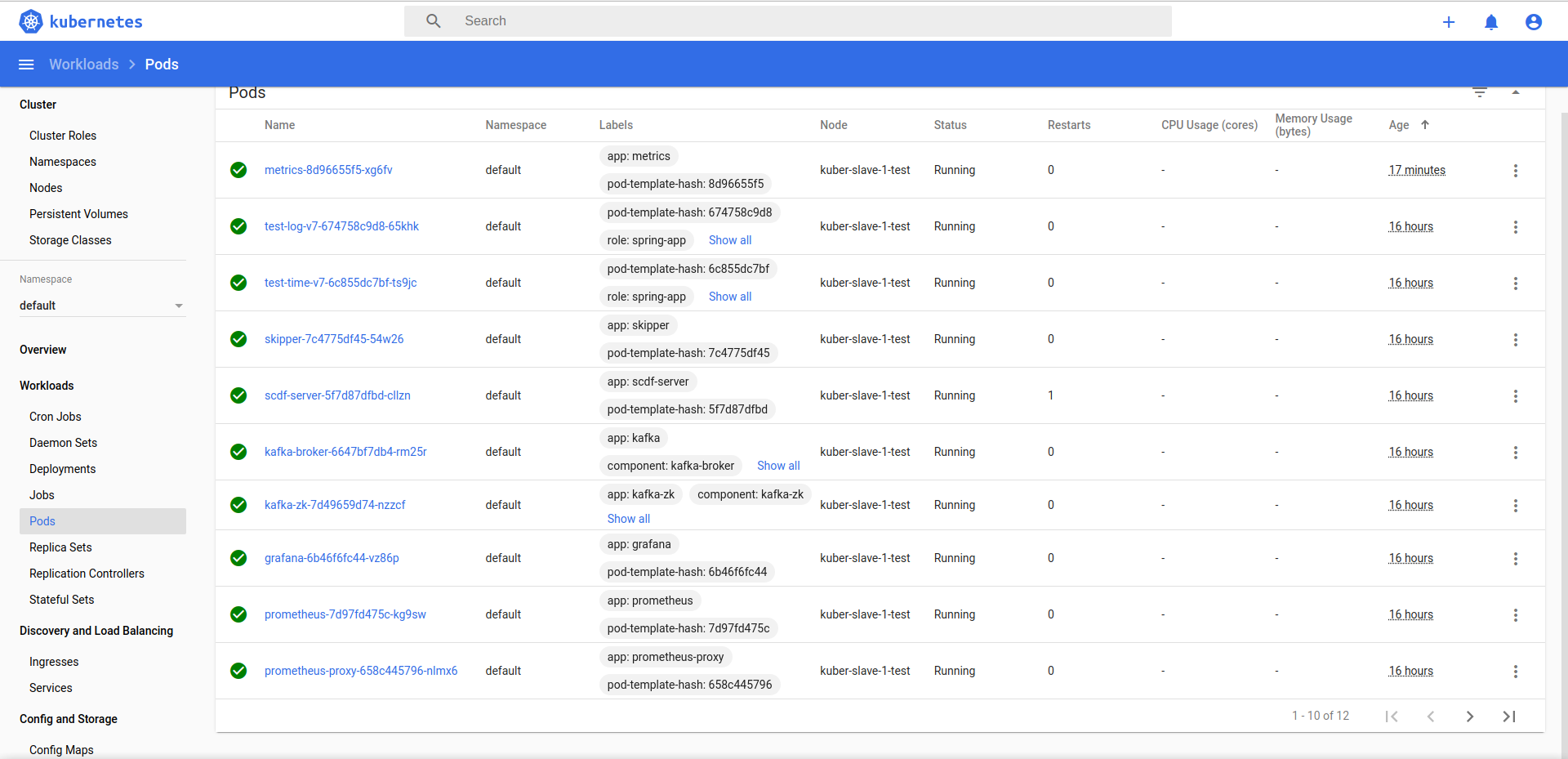The image size is (1568, 759).
Task: Open pod metrics-8d96655f5-xg6fv
Action: coord(328,170)
